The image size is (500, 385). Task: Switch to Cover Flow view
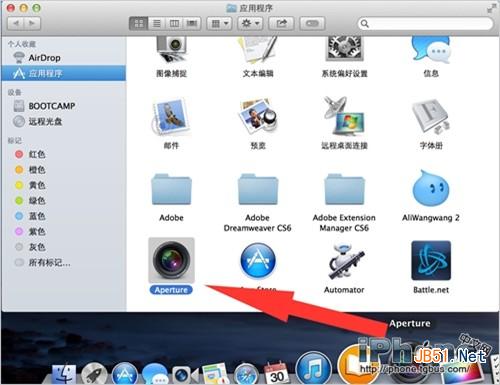[x=192, y=23]
